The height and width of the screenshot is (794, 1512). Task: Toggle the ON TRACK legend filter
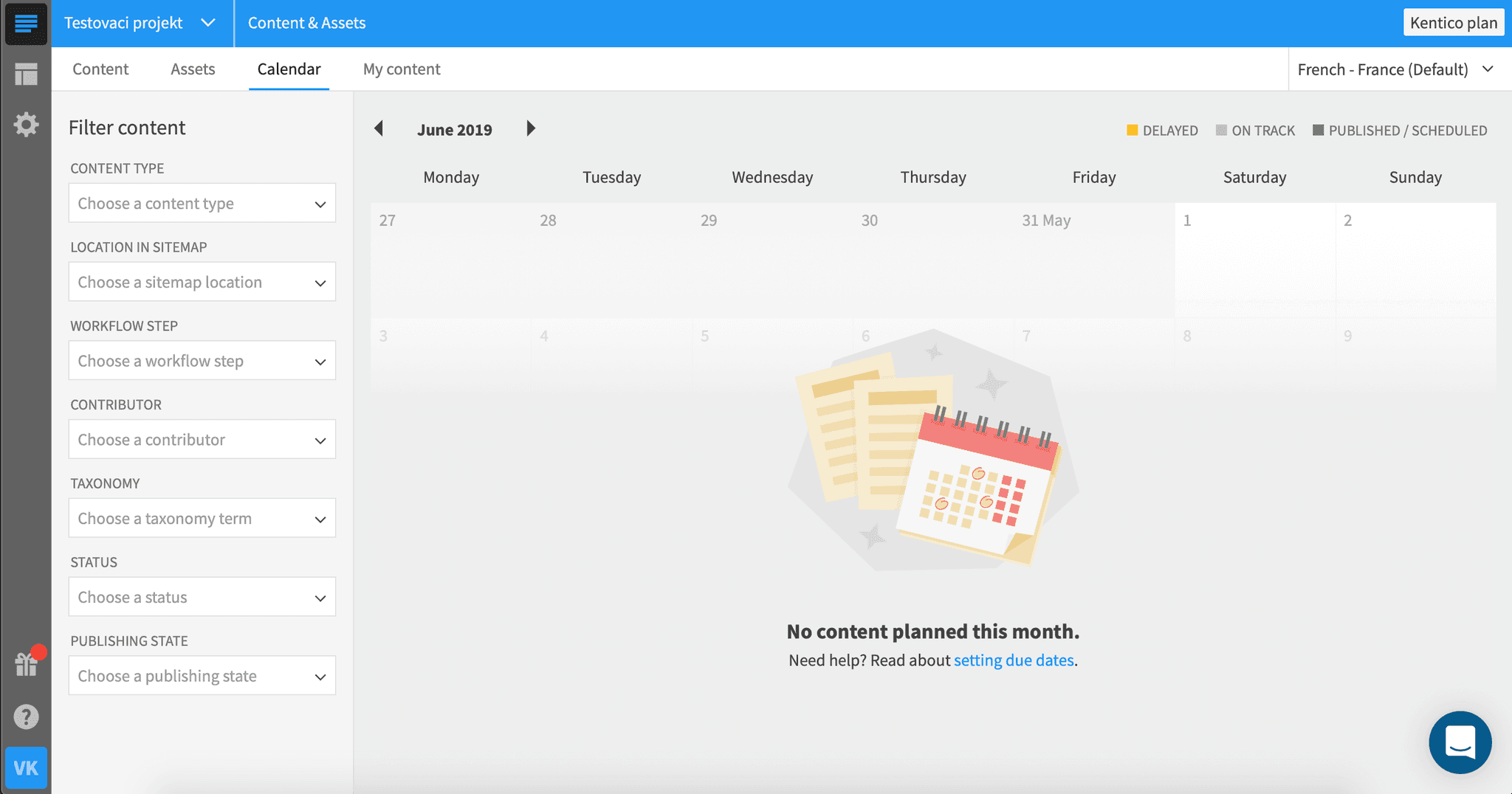[x=1255, y=130]
